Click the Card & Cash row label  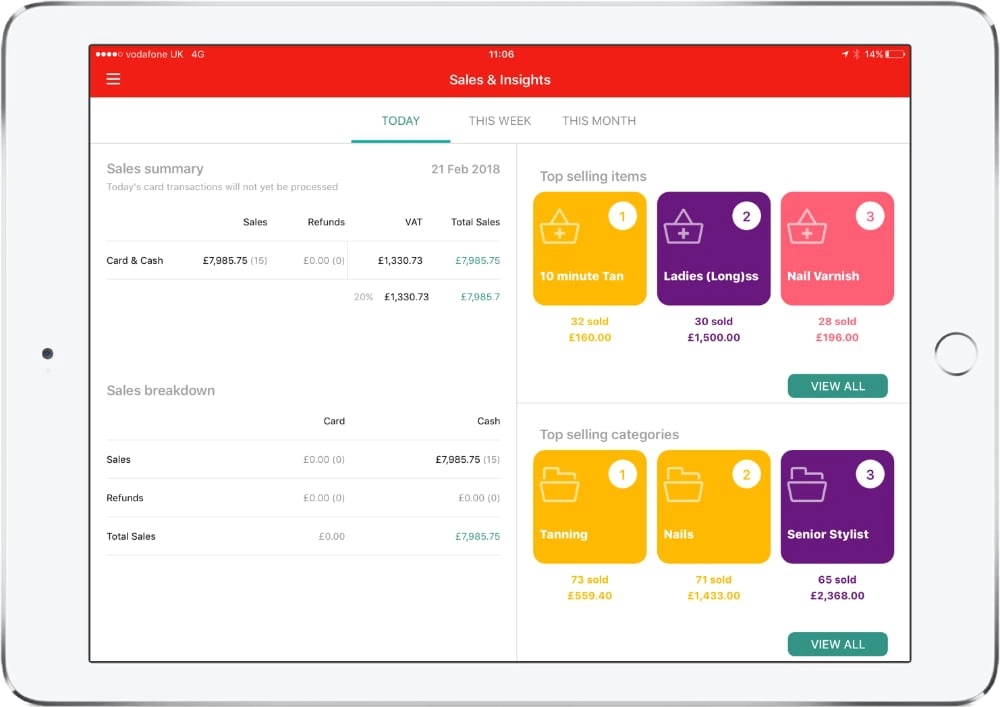click(x=135, y=260)
